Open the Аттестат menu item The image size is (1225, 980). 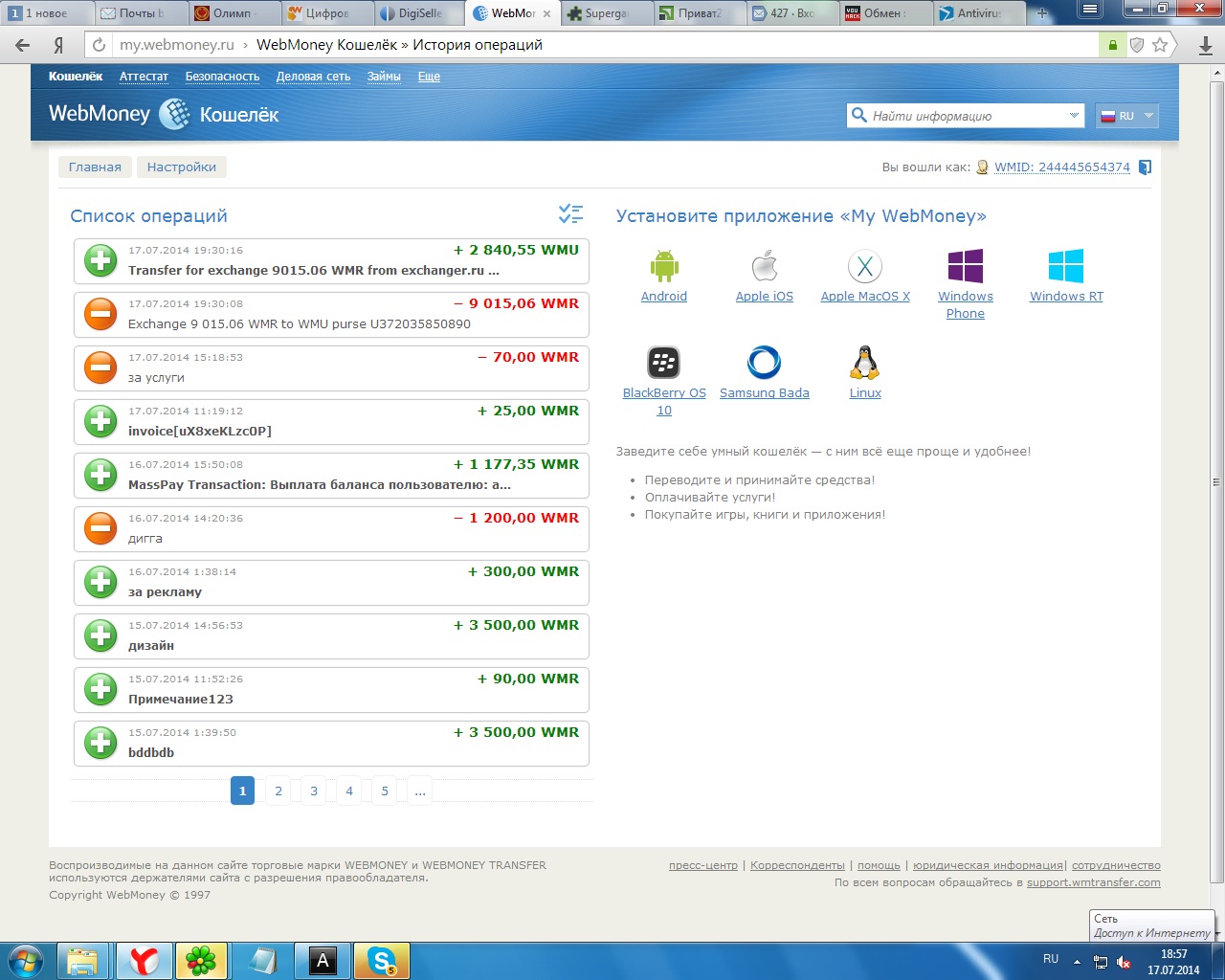coord(144,77)
